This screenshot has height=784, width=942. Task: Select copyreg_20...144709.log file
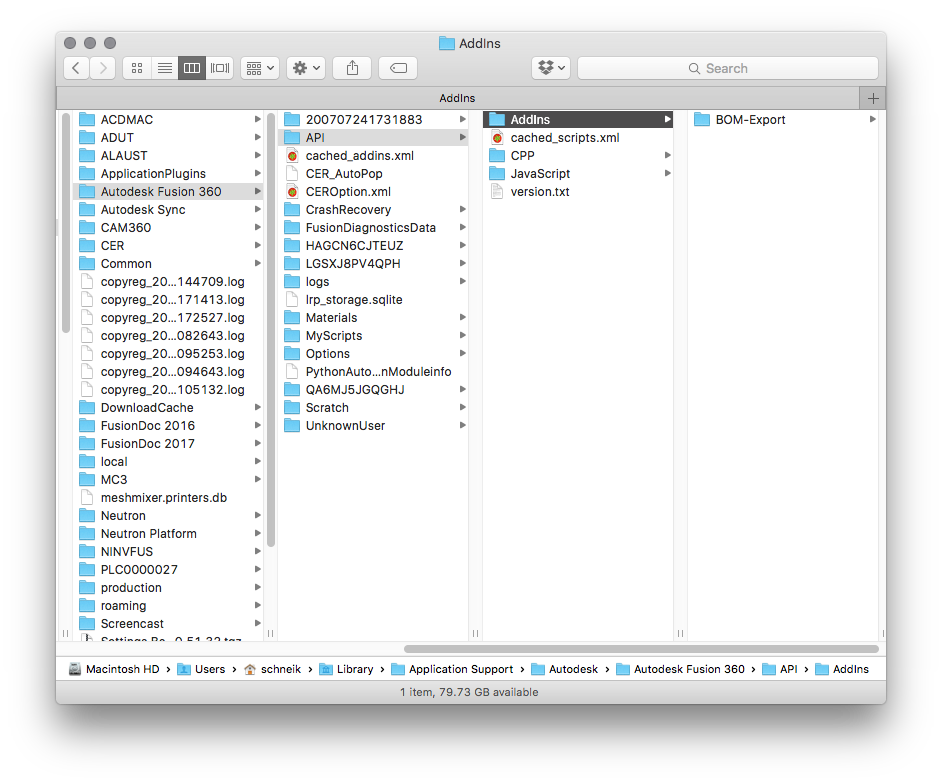click(168, 282)
